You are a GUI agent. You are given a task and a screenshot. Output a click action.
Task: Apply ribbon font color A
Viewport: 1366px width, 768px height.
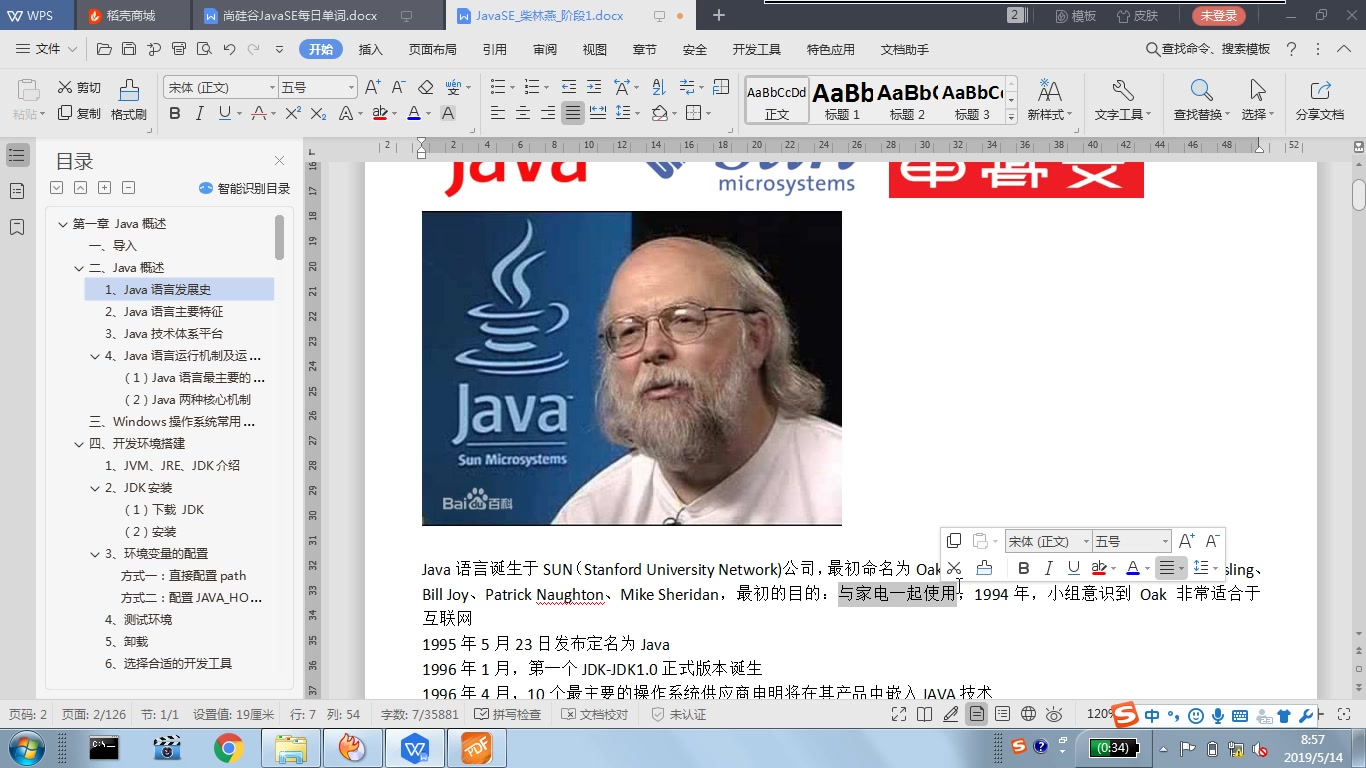414,113
